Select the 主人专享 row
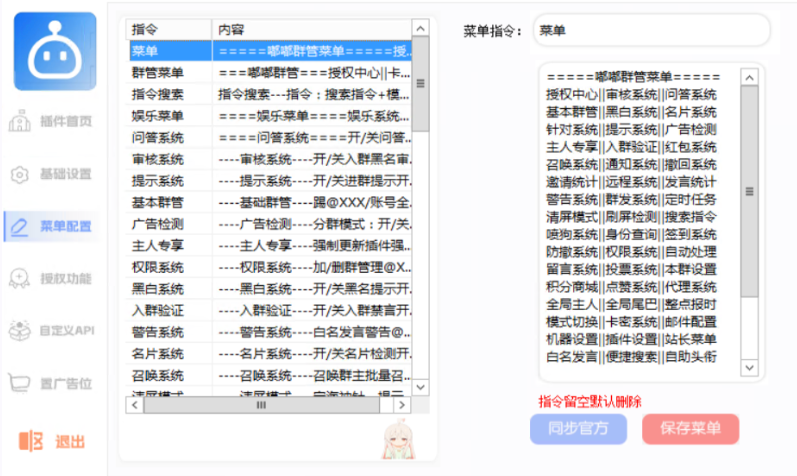This screenshot has height=476, width=797. pos(269,246)
